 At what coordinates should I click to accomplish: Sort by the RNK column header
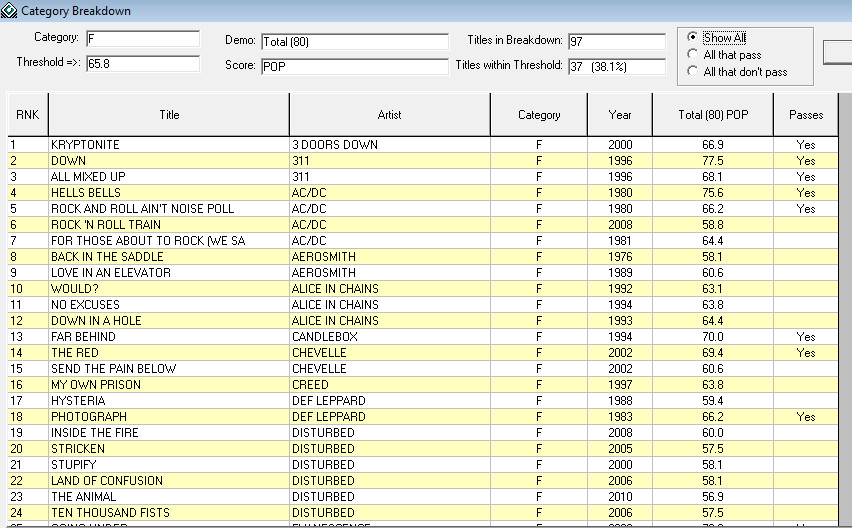[x=28, y=115]
